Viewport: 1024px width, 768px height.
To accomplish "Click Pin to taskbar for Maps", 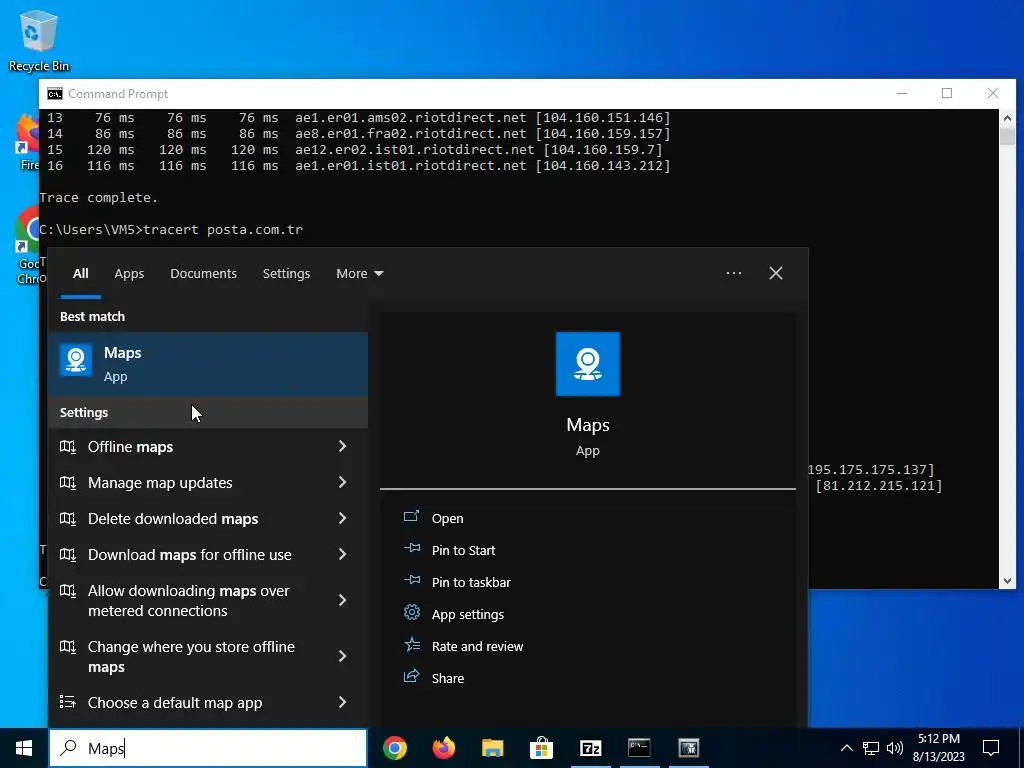I will pyautogui.click(x=471, y=582).
